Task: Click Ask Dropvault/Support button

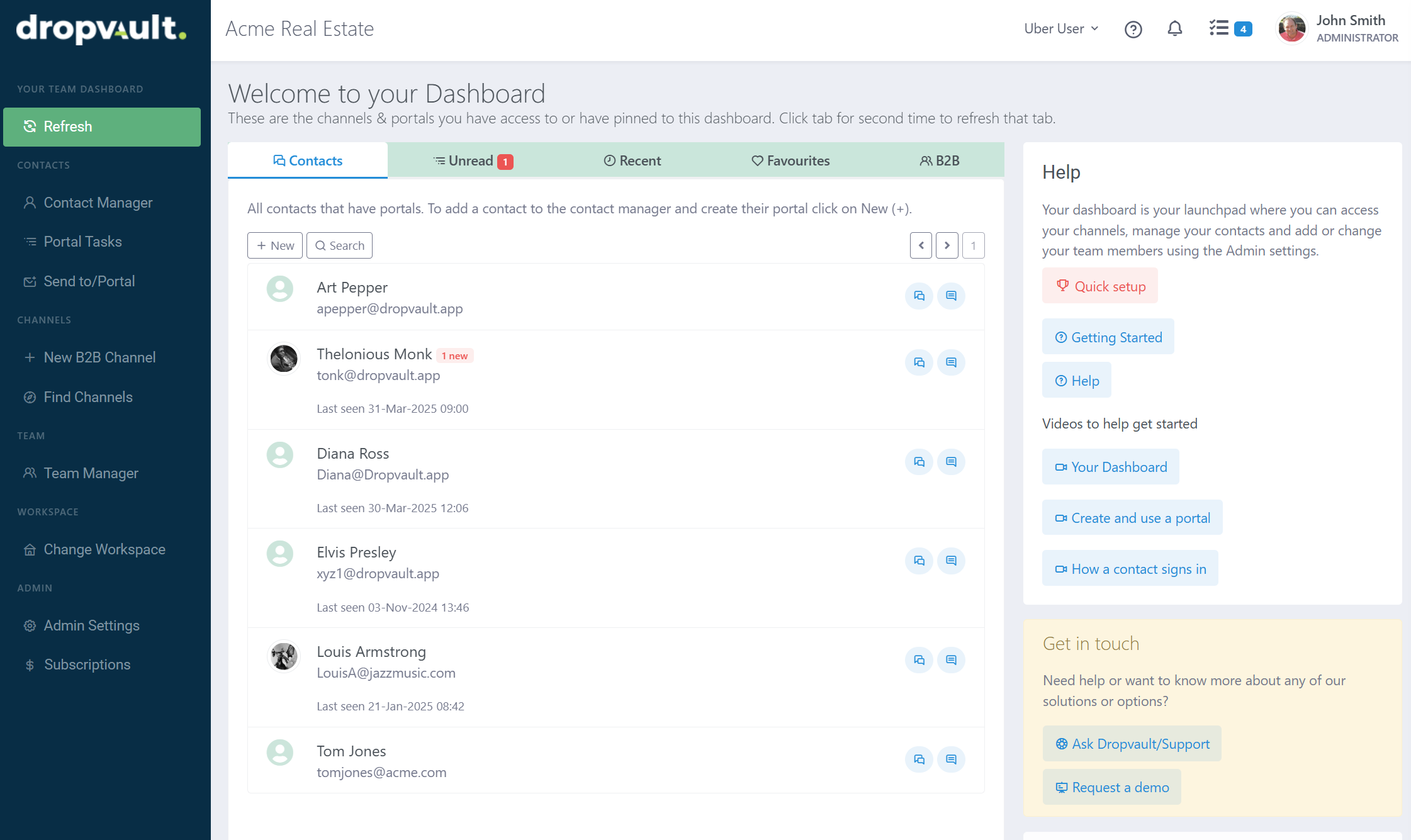Action: click(1132, 744)
